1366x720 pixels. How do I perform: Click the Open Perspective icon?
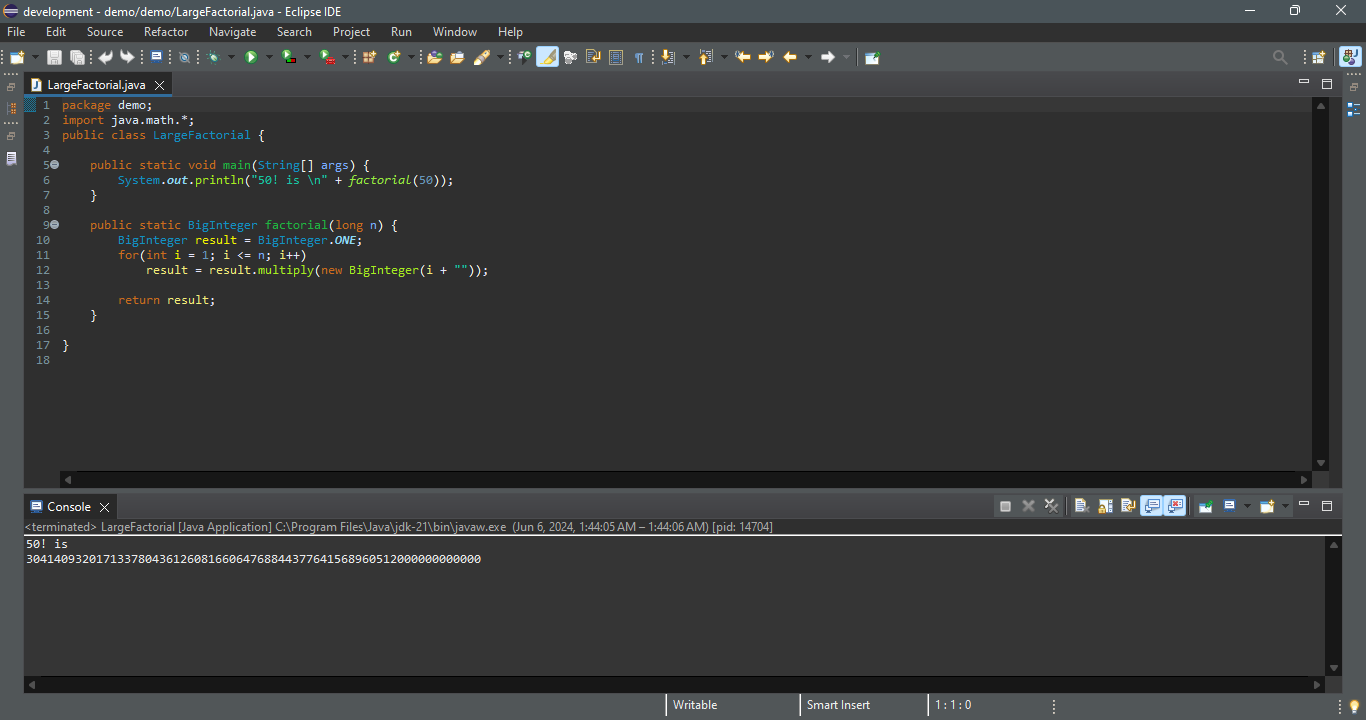pos(1318,58)
